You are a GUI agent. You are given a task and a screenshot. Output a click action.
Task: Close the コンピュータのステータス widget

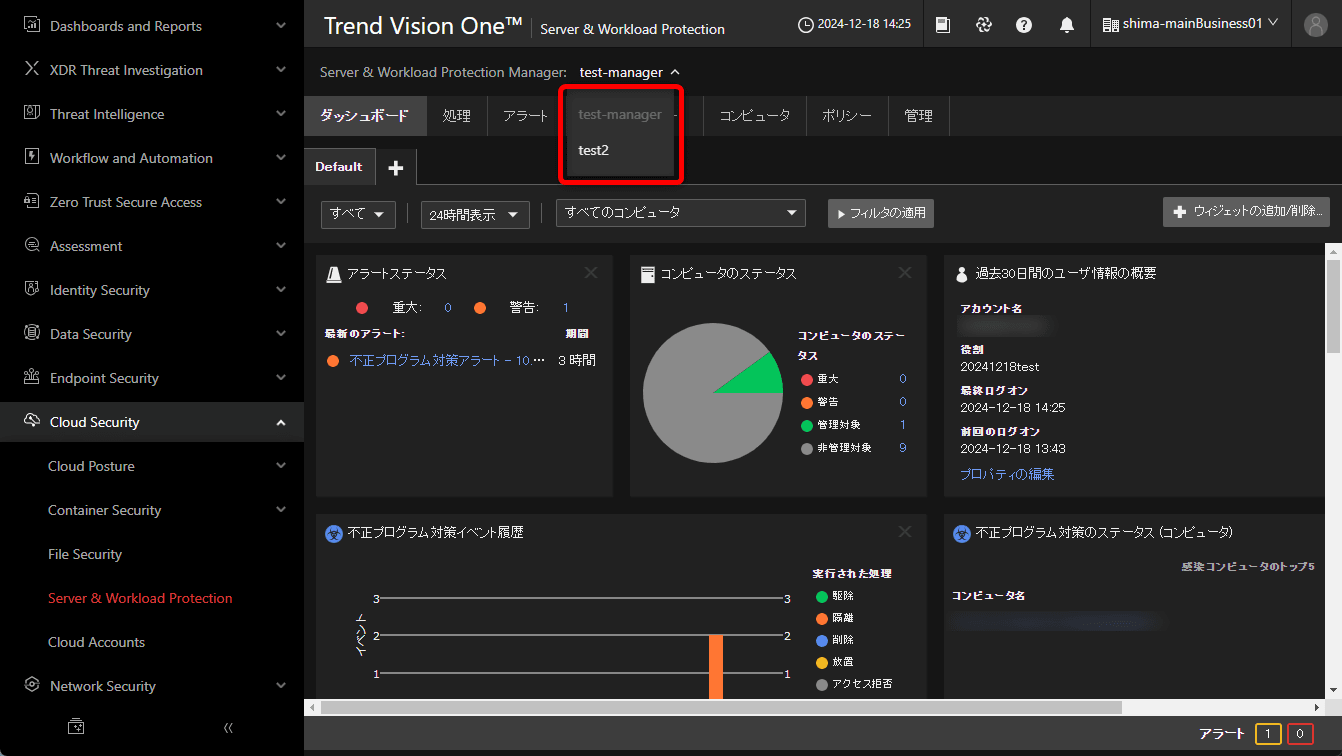[x=905, y=273]
